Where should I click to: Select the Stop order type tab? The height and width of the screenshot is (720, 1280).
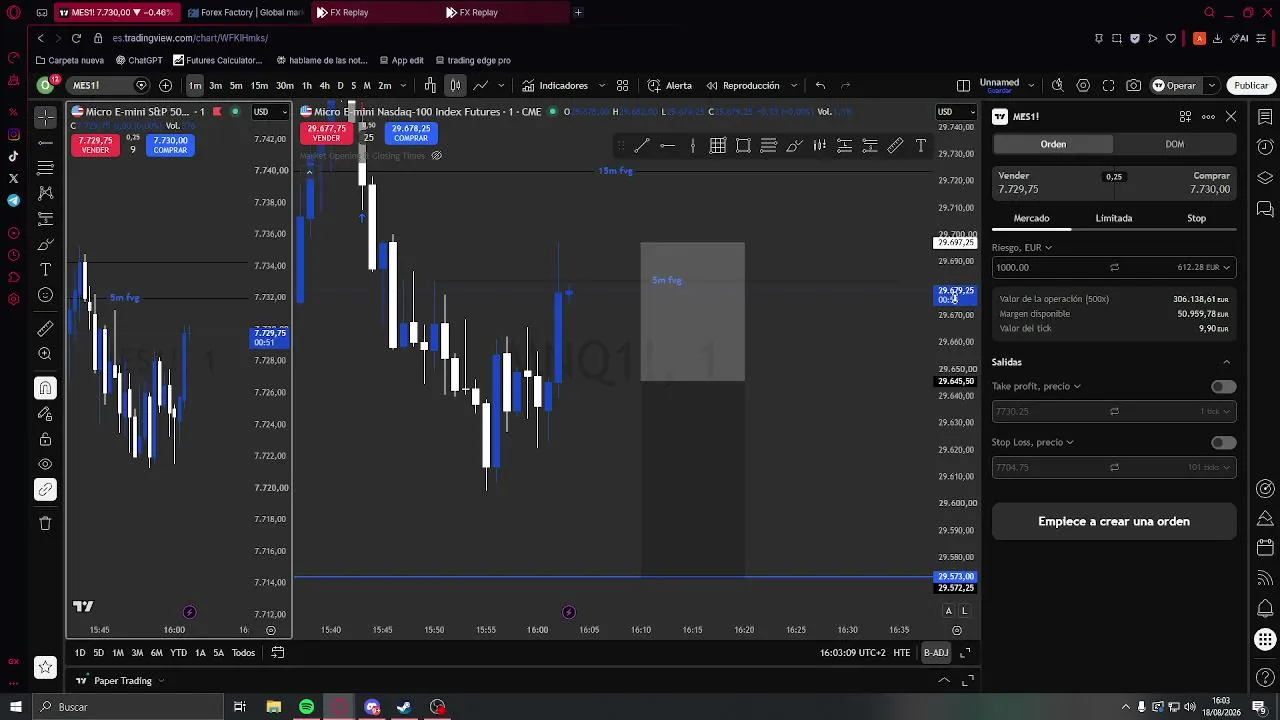coord(1196,218)
